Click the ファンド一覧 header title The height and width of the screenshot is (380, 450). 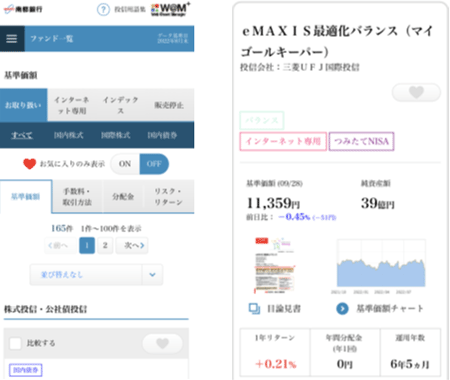coord(52,39)
